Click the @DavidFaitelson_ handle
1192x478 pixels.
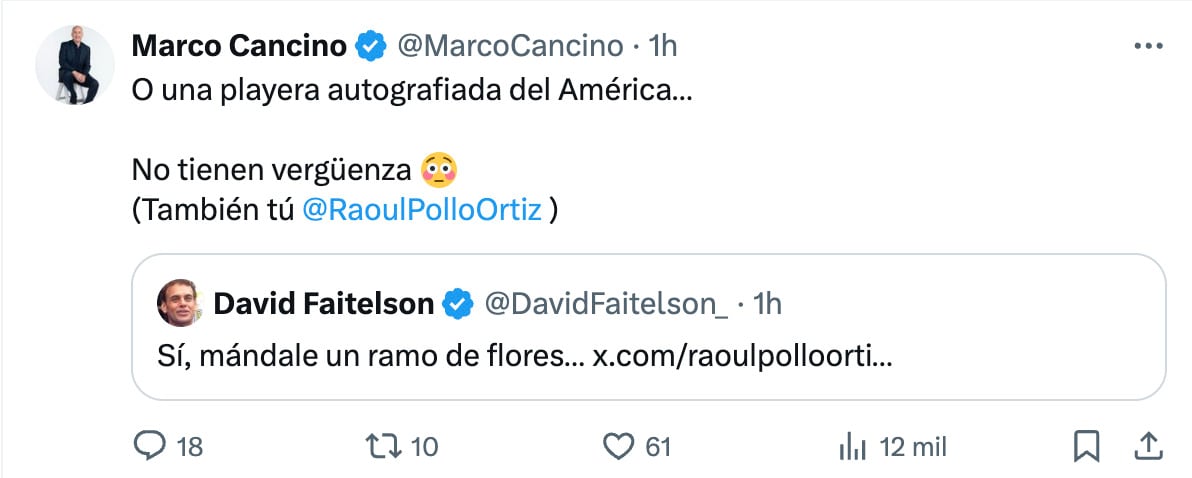click(x=606, y=303)
